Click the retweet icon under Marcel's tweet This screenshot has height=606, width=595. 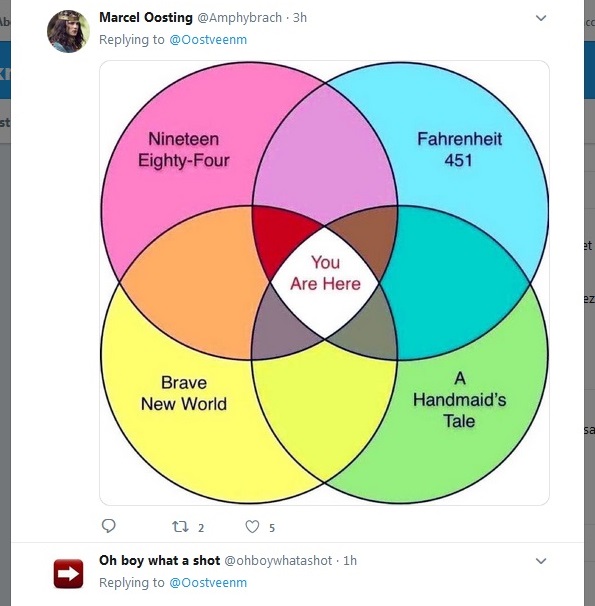[180, 526]
